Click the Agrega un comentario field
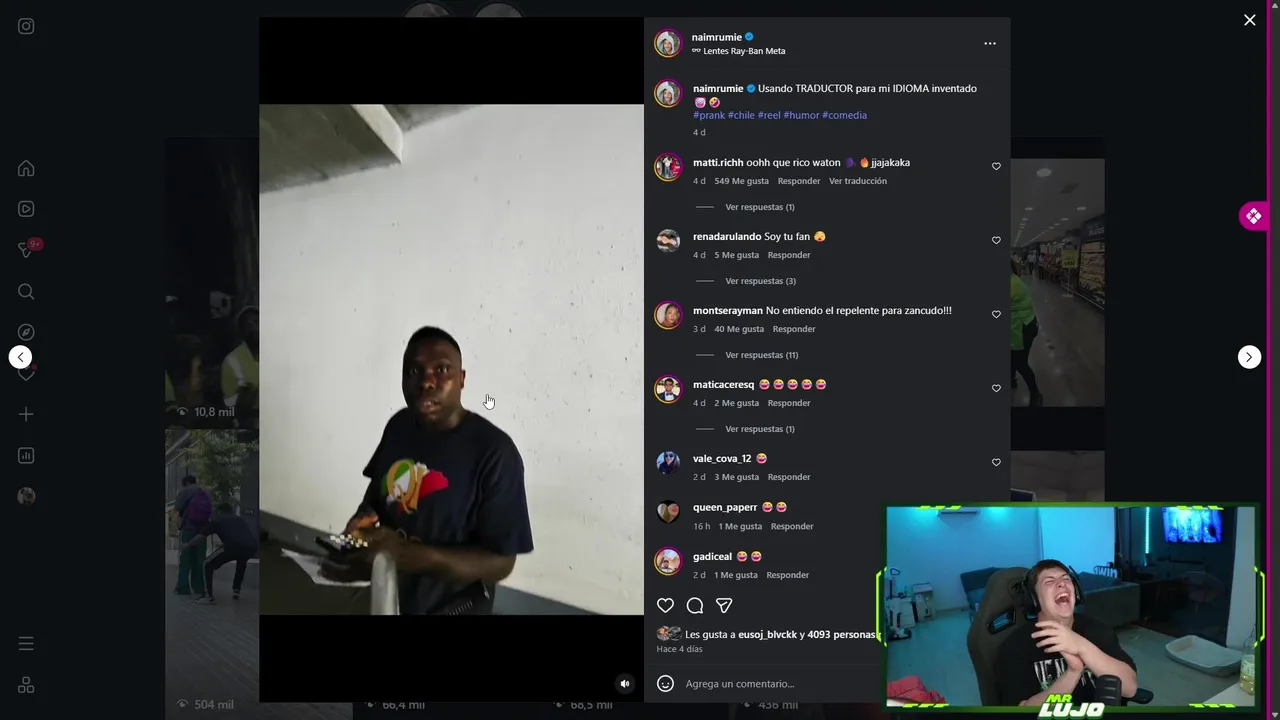Image resolution: width=1280 pixels, height=720 pixels. coord(780,684)
